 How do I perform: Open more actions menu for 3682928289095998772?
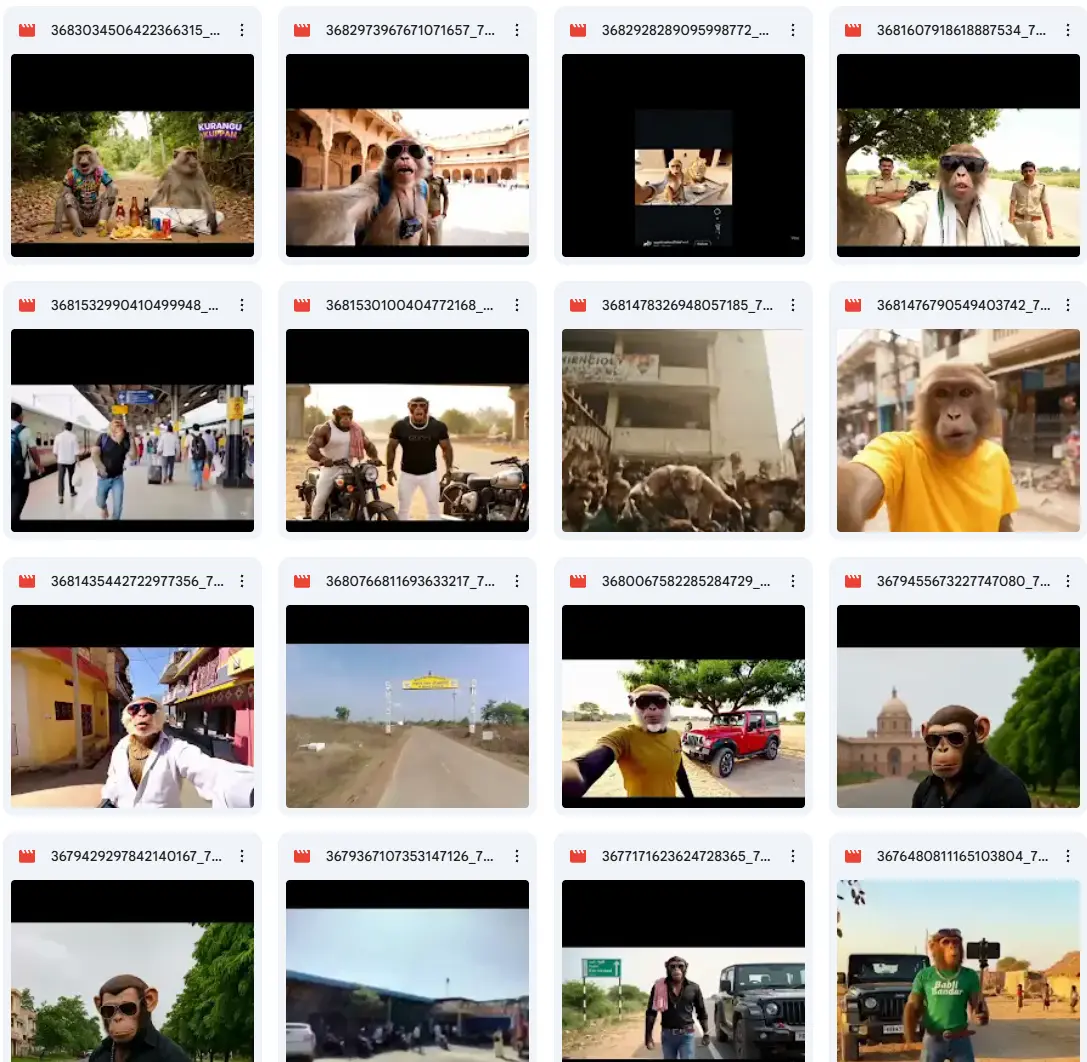point(793,30)
